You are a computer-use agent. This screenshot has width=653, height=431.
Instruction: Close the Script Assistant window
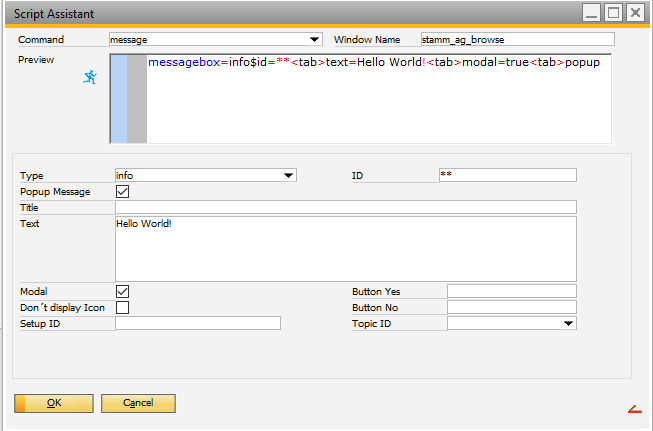coord(636,12)
